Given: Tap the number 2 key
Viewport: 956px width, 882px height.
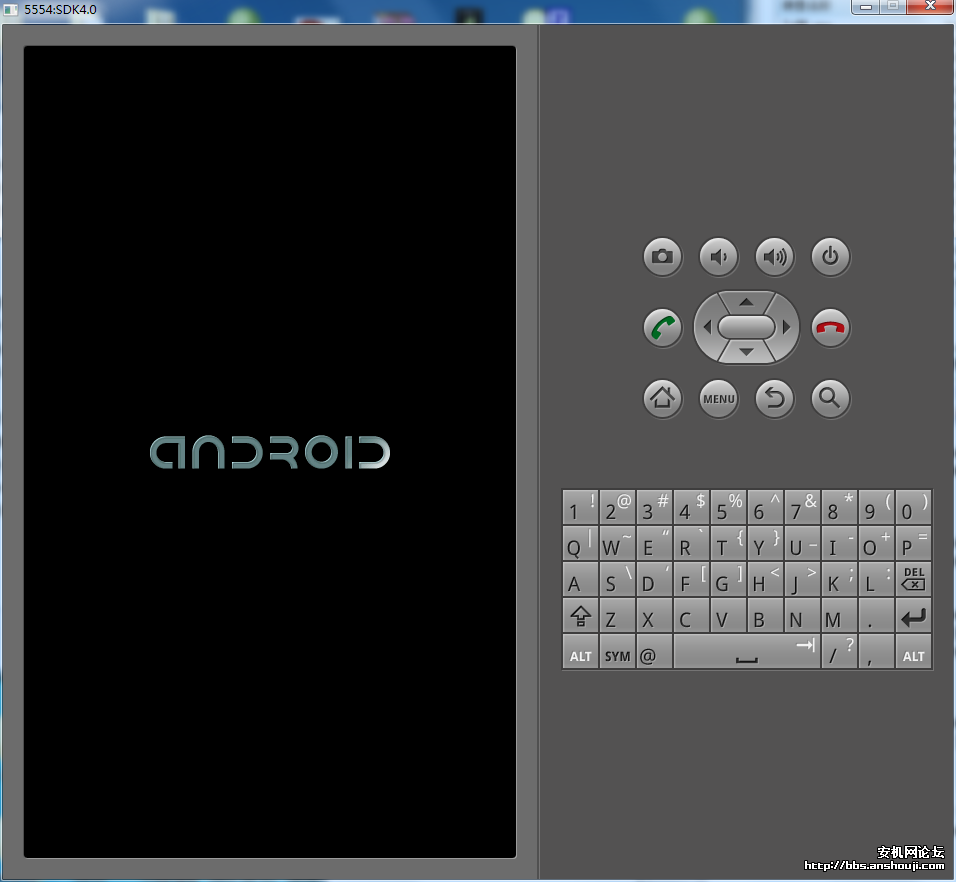Looking at the screenshot, I should point(618,507).
